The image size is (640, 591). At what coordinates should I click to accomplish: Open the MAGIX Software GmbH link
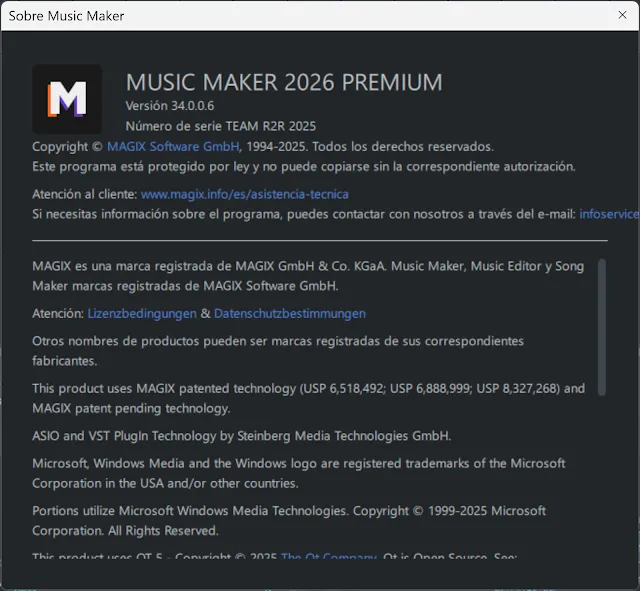click(173, 147)
